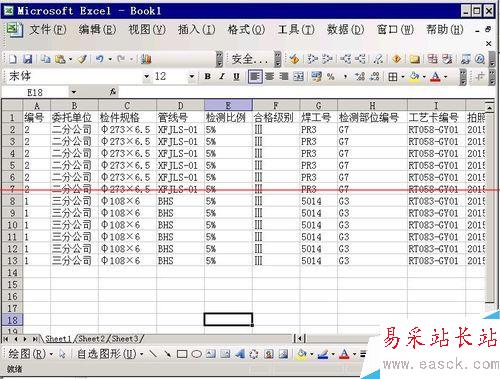Click the Insert Function fx icon
The width and height of the screenshot is (500, 379).
click(113, 92)
